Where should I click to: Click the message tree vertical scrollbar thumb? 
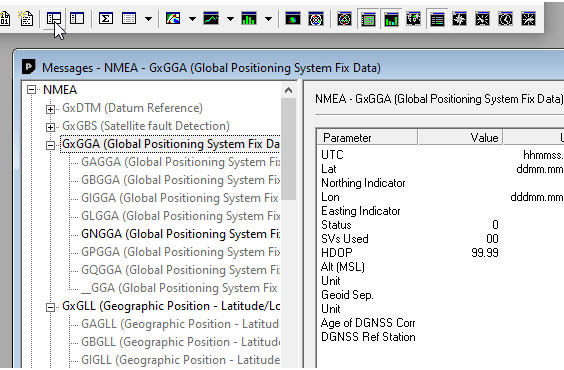[x=288, y=149]
